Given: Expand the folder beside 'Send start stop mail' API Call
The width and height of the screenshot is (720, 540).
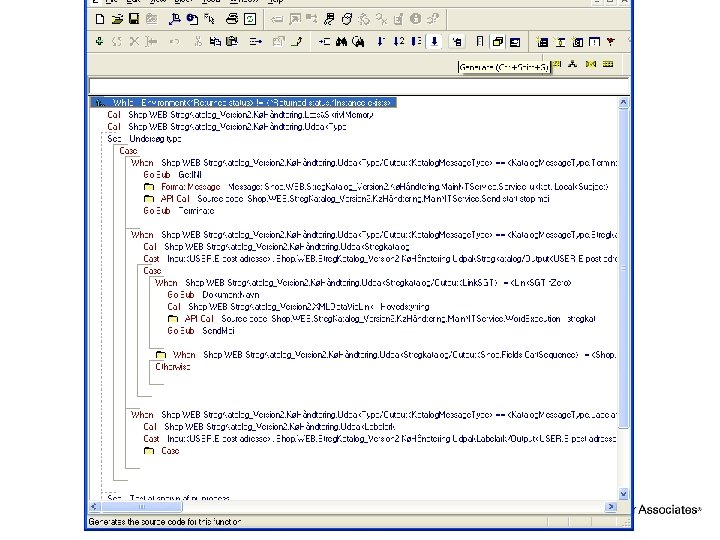Looking at the screenshot, I should 149,199.
